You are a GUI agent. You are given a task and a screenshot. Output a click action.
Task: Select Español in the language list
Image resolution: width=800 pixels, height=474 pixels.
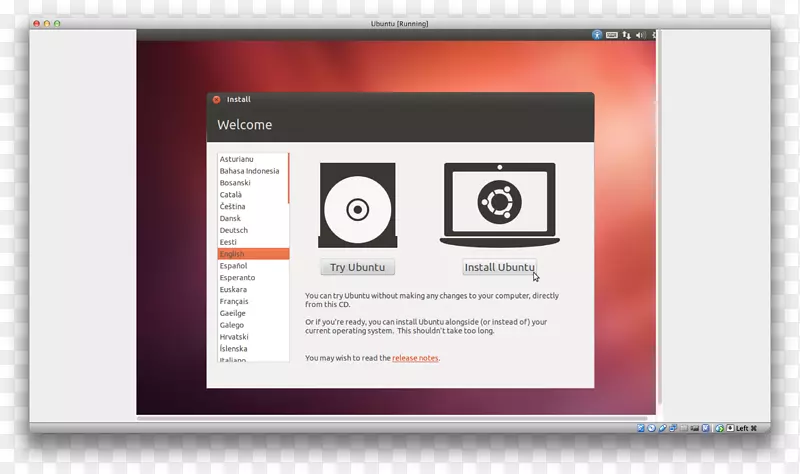[253, 266]
